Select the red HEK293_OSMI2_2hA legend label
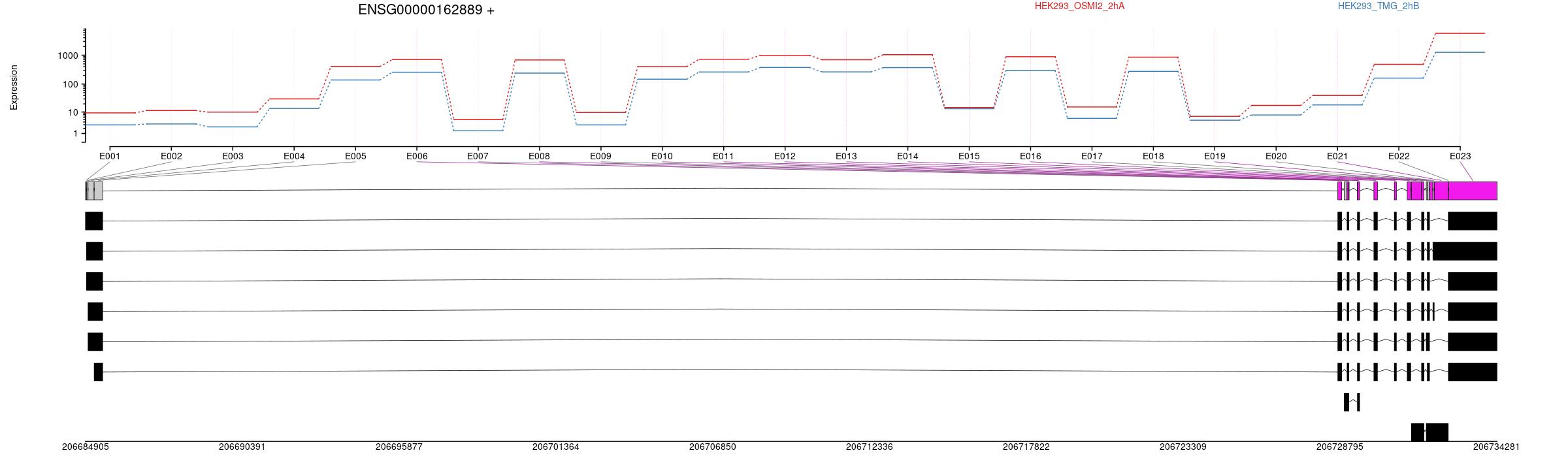 tap(1079, 6)
